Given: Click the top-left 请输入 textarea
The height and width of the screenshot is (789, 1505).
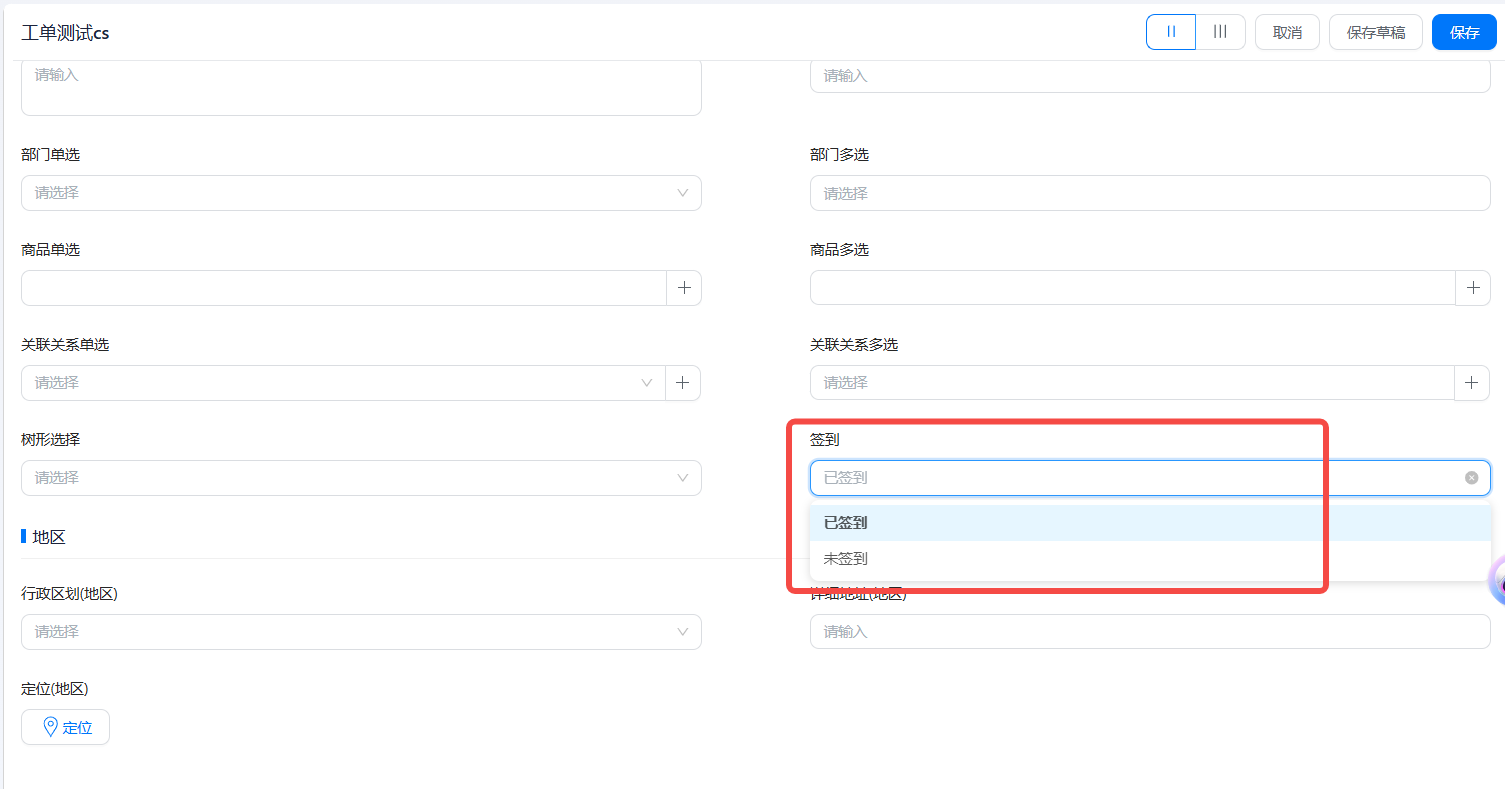Looking at the screenshot, I should pyautogui.click(x=361, y=88).
